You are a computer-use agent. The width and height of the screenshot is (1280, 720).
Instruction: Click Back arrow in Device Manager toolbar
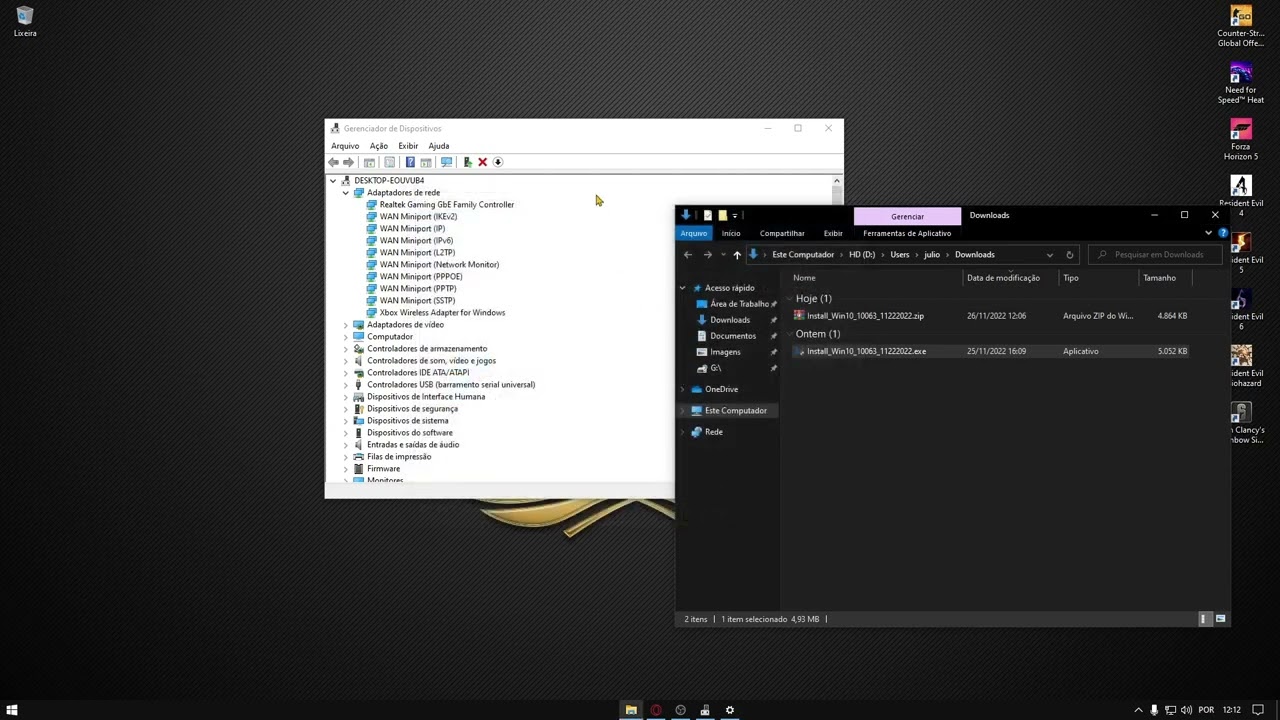[334, 162]
